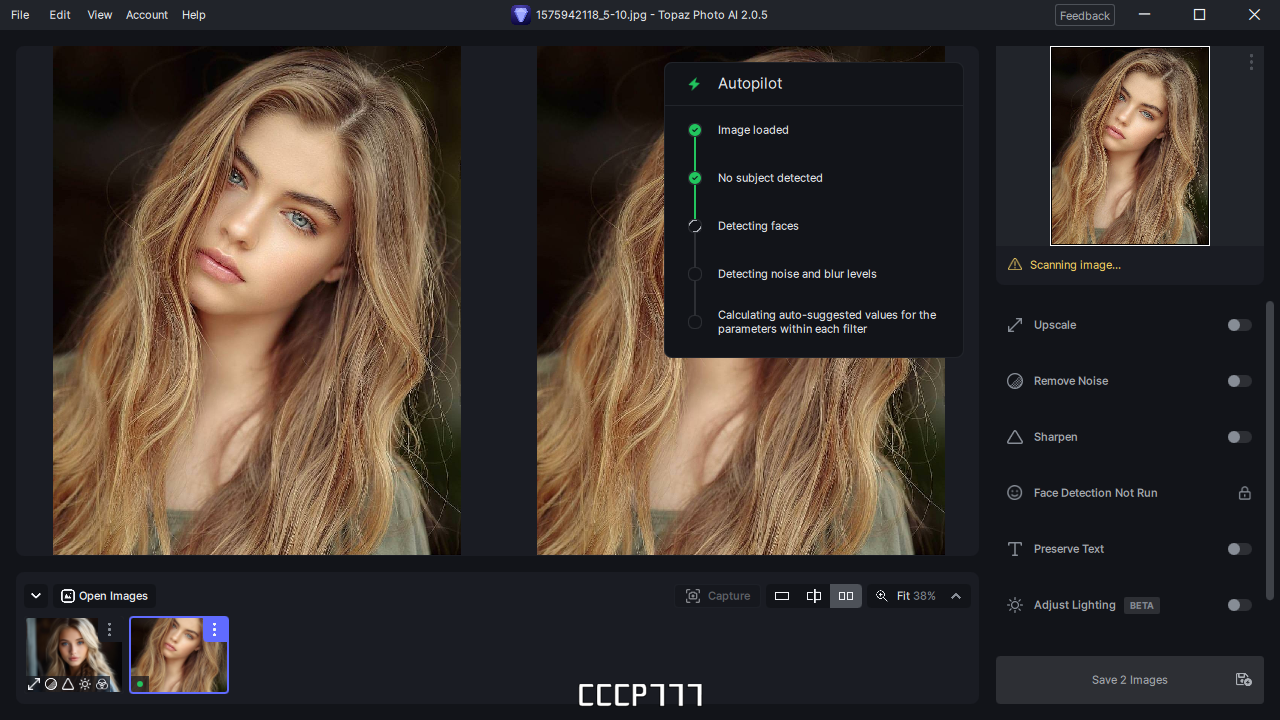The height and width of the screenshot is (720, 1280).
Task: Select the blonde woman filmstrip thumbnail
Action: click(x=74, y=654)
